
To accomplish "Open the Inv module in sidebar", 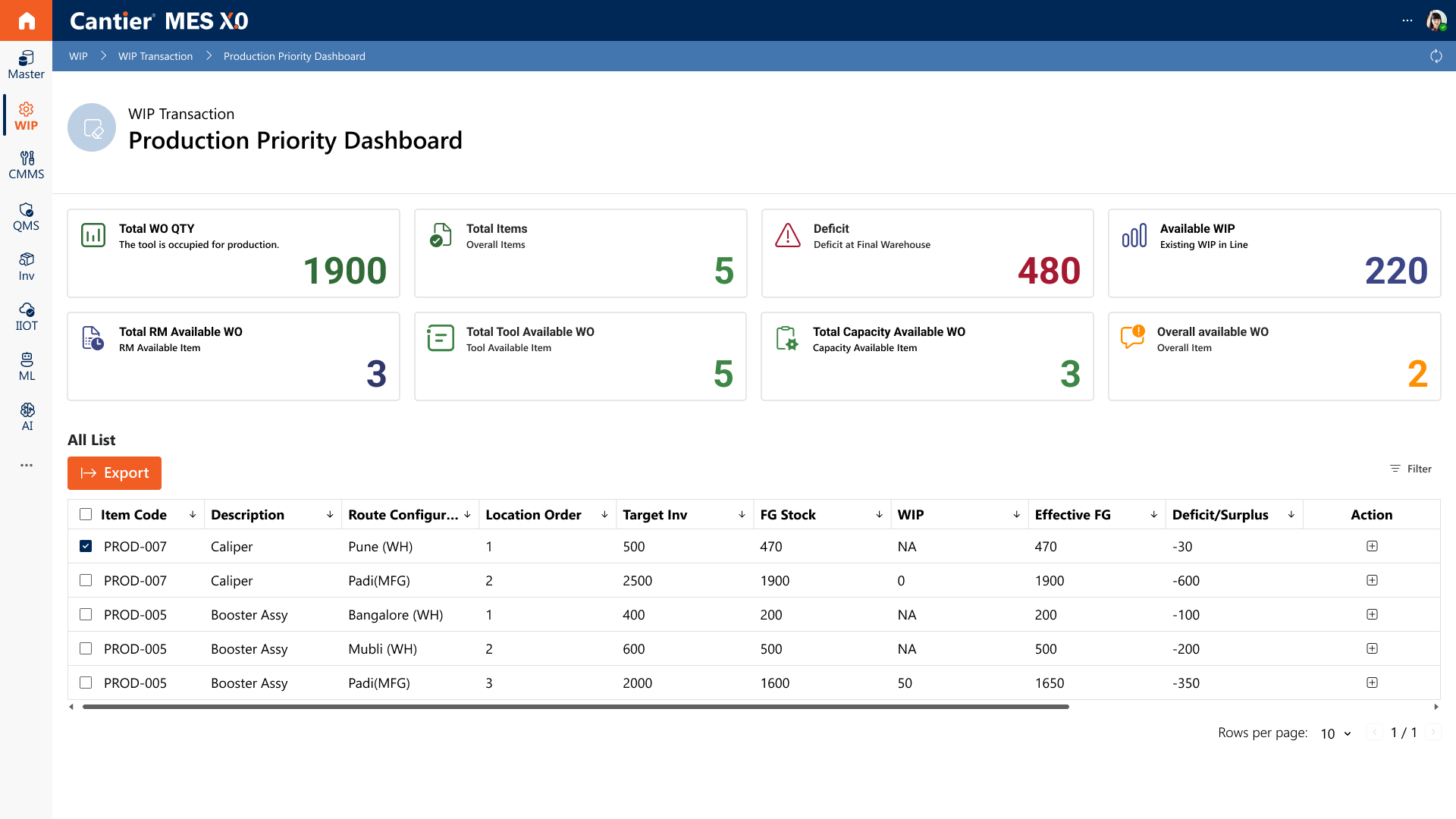I will point(27,267).
